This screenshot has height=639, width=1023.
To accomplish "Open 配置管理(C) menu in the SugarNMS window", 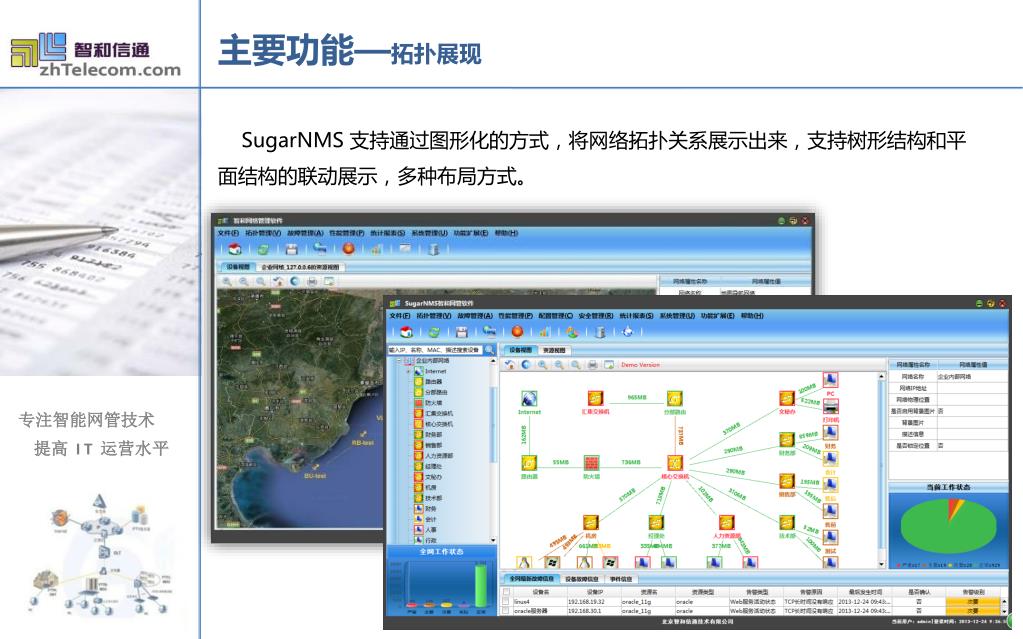I will coord(556,316).
